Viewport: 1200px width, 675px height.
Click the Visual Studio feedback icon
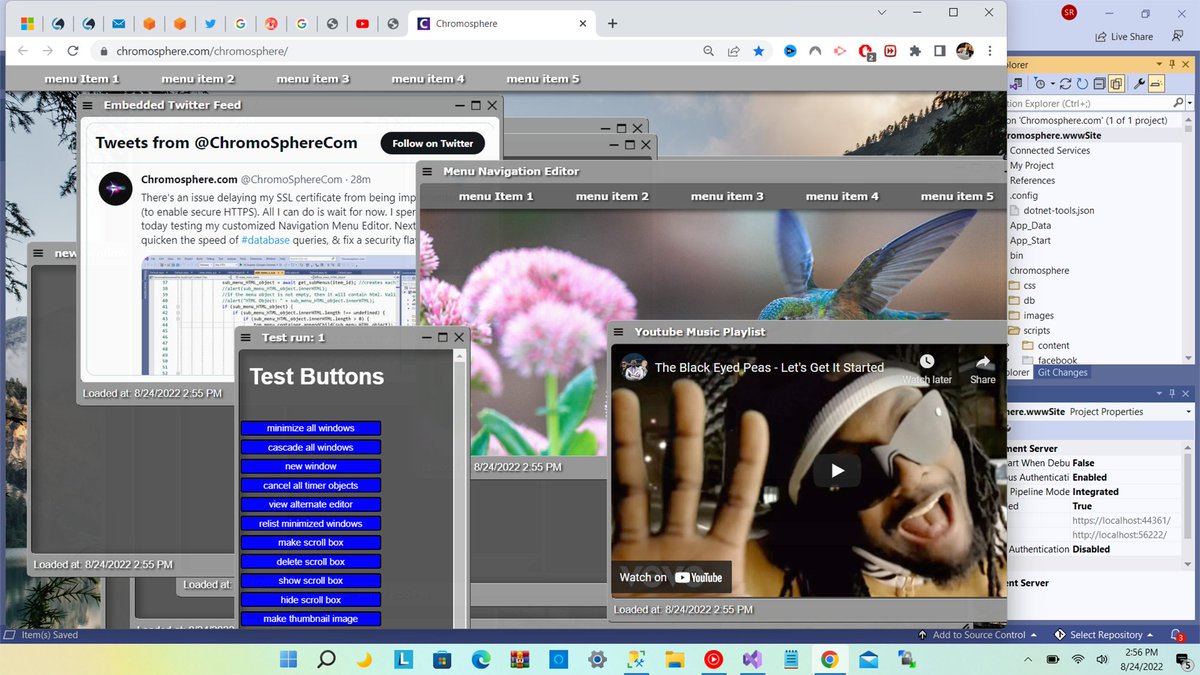(1176, 37)
